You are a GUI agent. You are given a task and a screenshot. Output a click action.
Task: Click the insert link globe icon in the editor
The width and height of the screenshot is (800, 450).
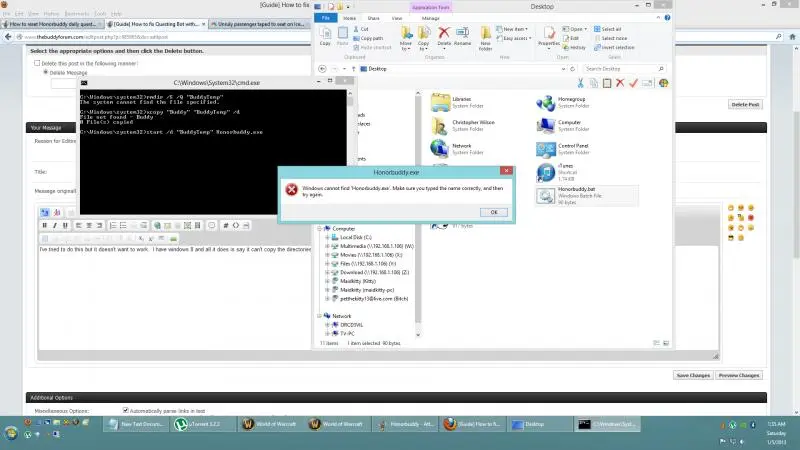[x=157, y=225]
